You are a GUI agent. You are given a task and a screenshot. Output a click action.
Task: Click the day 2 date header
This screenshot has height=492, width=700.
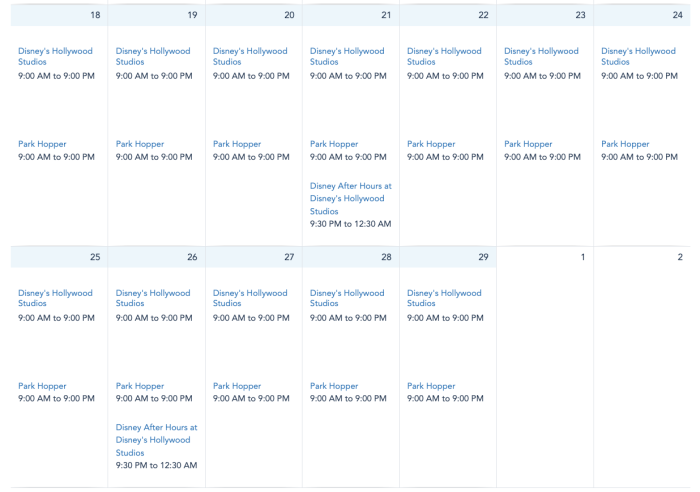(679, 257)
